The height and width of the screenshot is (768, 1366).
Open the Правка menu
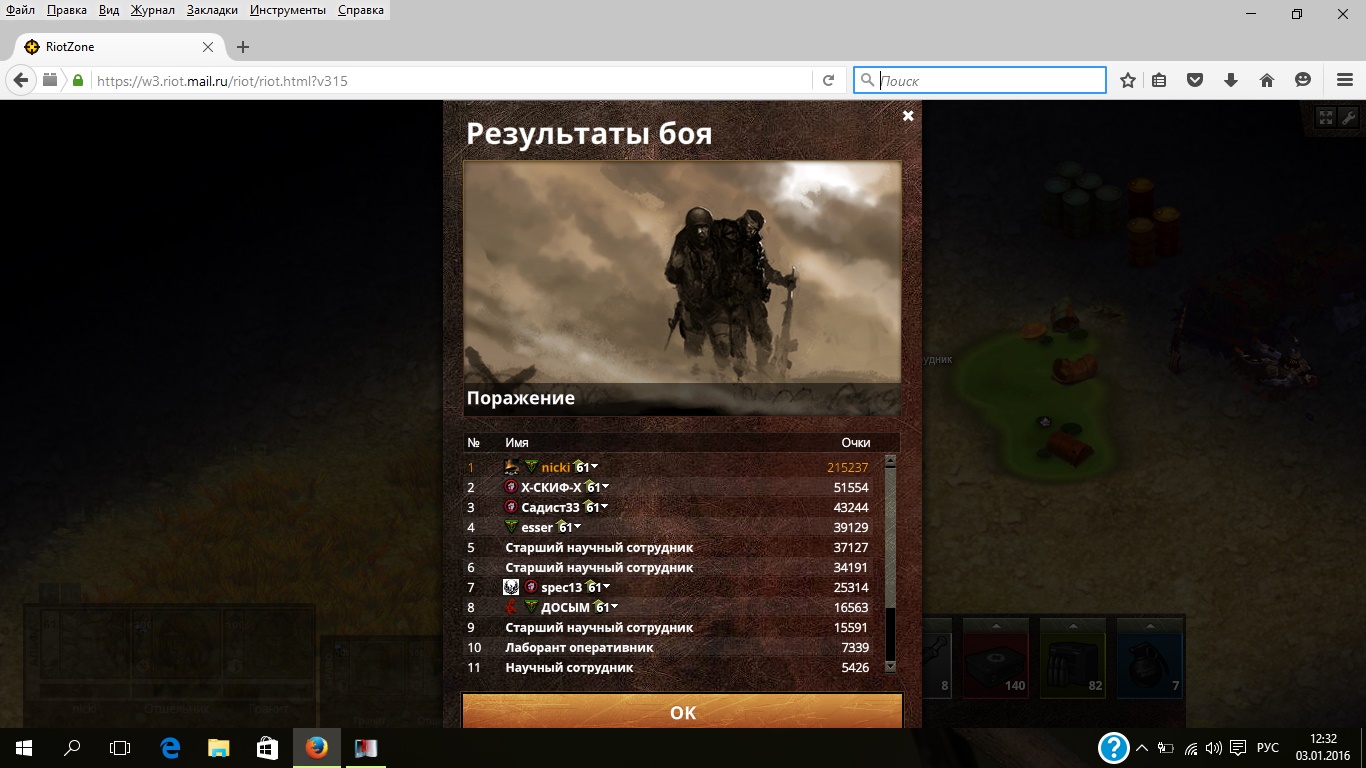pos(66,10)
